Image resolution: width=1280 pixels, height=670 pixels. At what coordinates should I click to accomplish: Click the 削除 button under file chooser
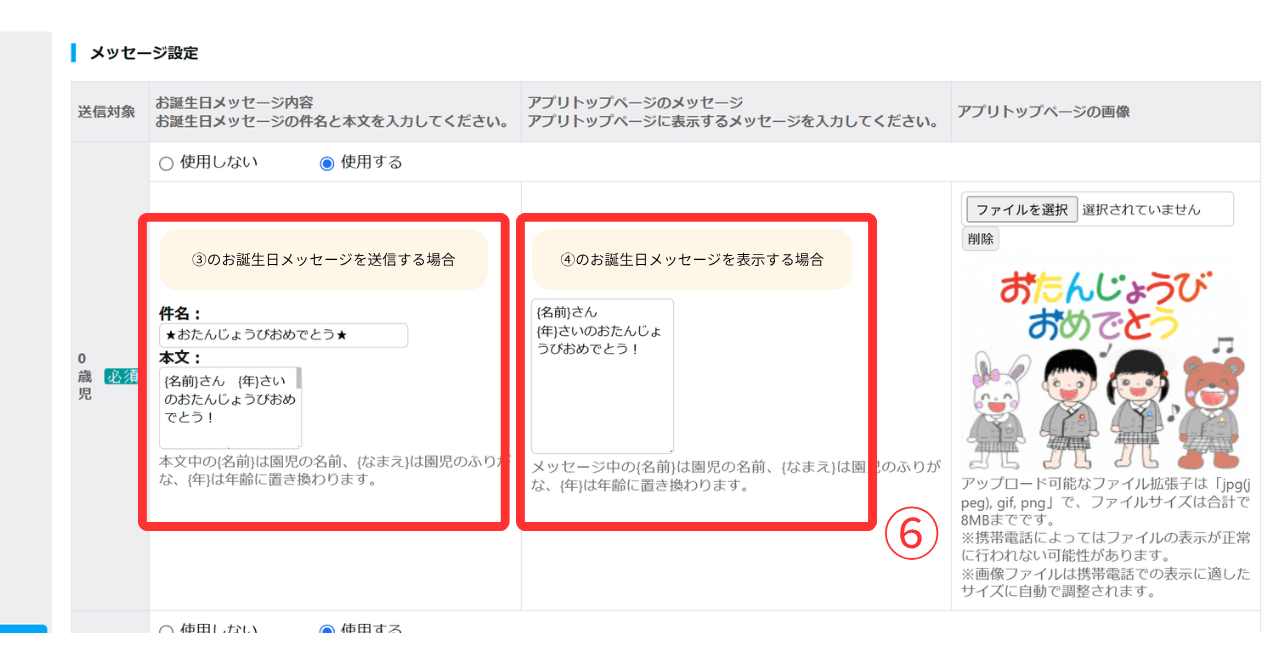[981, 239]
